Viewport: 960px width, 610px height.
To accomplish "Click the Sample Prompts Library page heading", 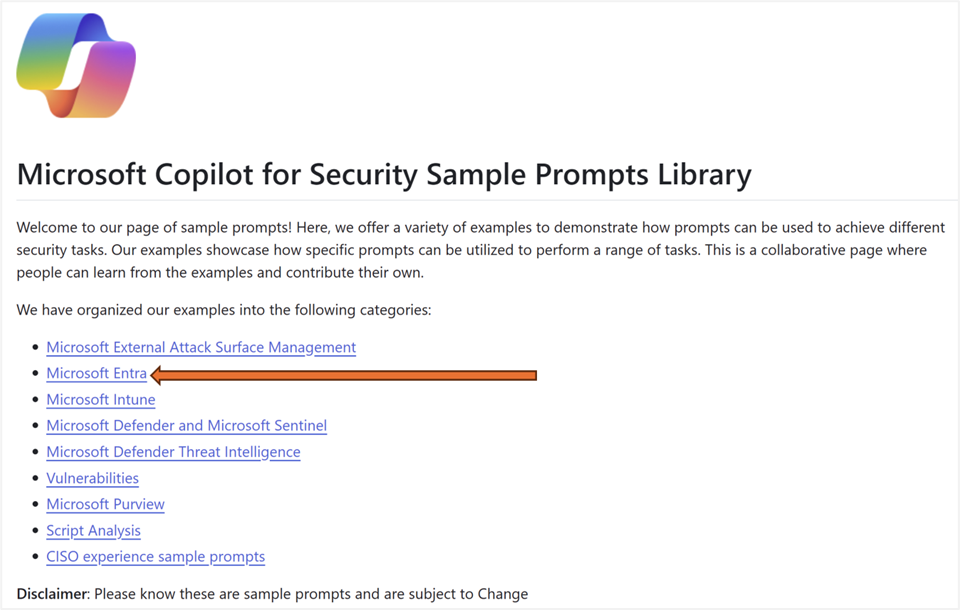I will (x=384, y=175).
